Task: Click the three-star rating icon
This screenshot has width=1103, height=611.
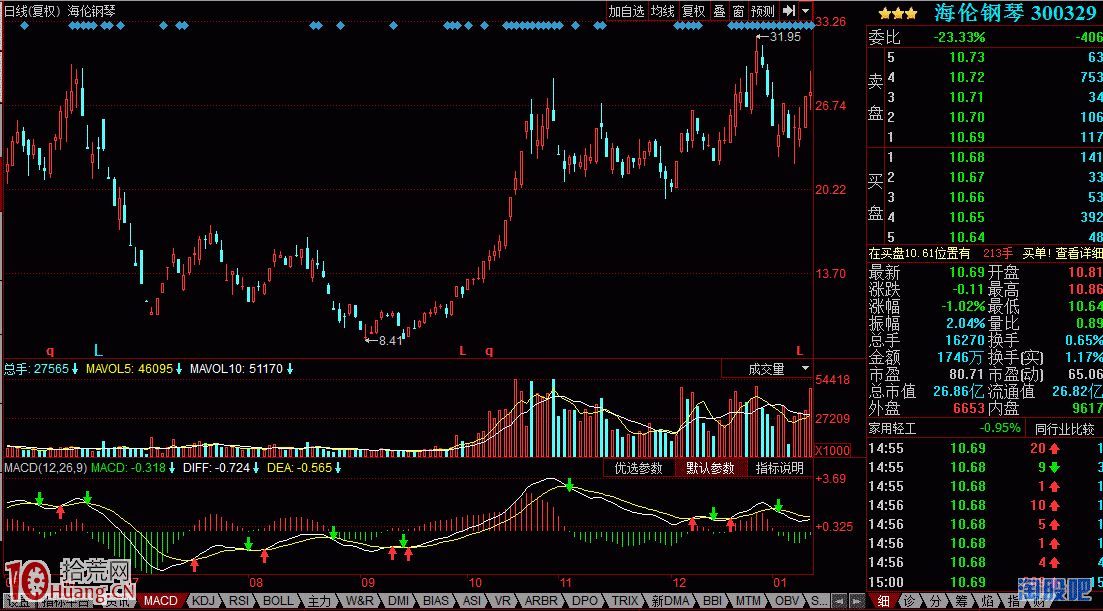Action: [898, 13]
